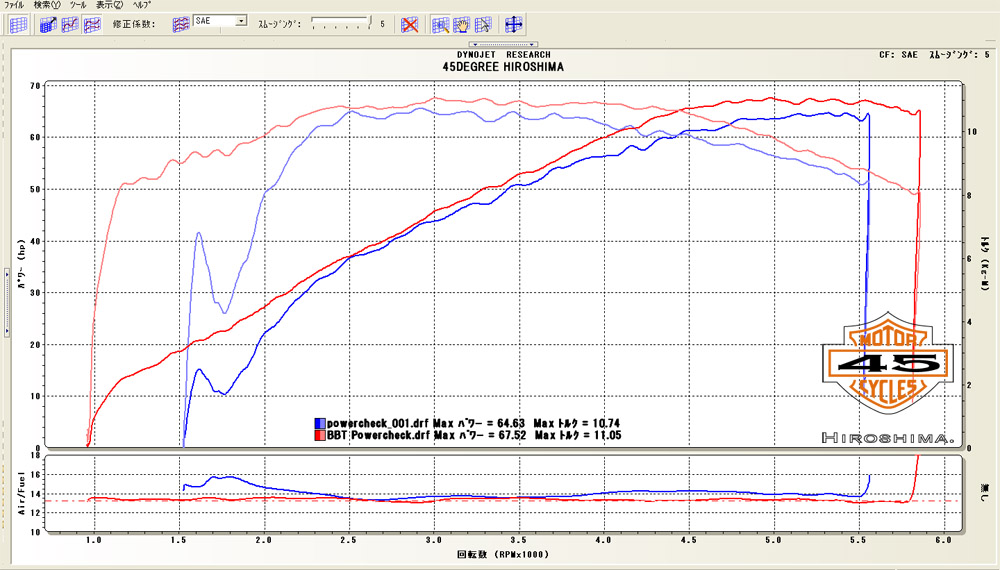1000x570 pixels.
Task: Click the graph grid icon in toolbar
Action: pos(18,24)
